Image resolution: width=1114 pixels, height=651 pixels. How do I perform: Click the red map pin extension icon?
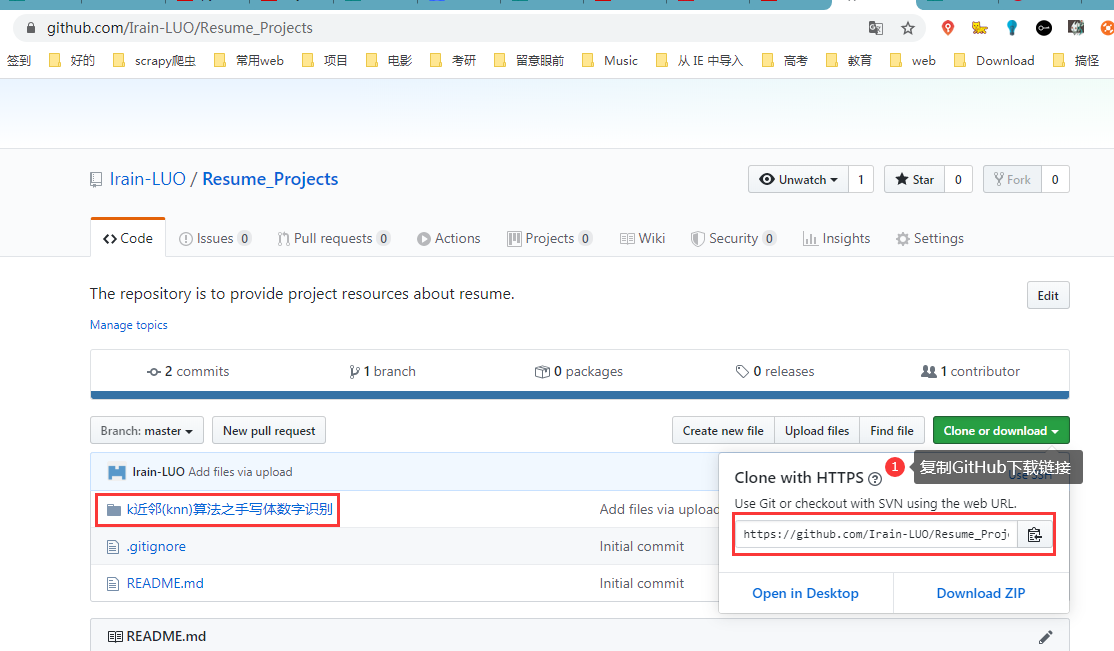click(x=947, y=28)
